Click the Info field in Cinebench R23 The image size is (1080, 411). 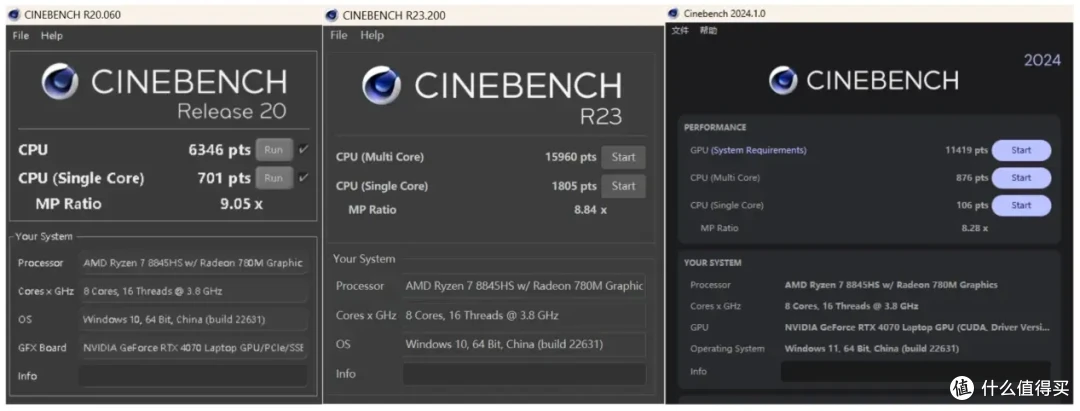pos(524,373)
